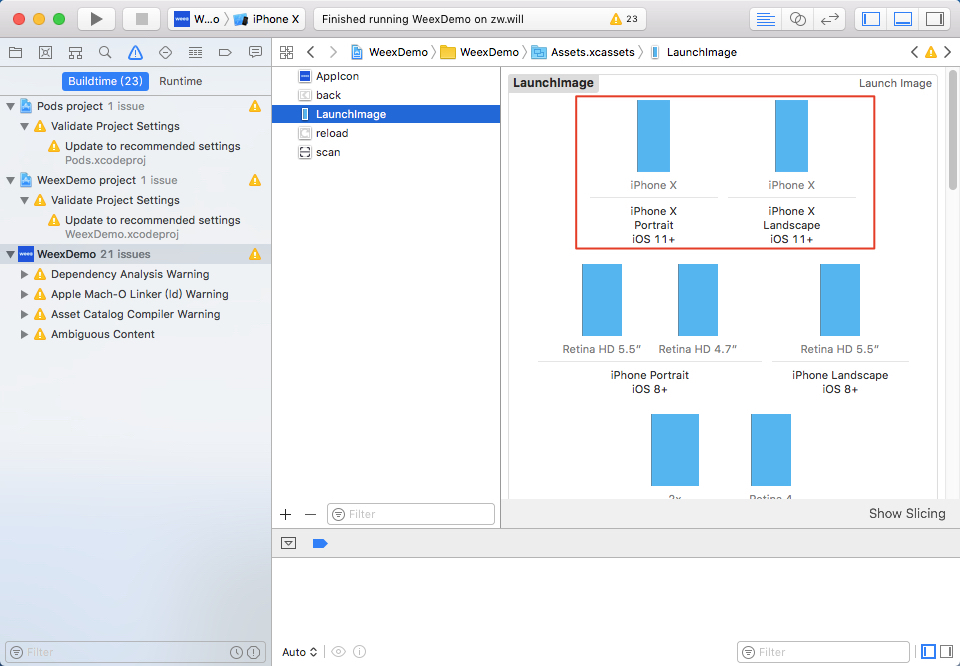
Task: Expand Dependency Analysis Warning
Action: [24, 274]
